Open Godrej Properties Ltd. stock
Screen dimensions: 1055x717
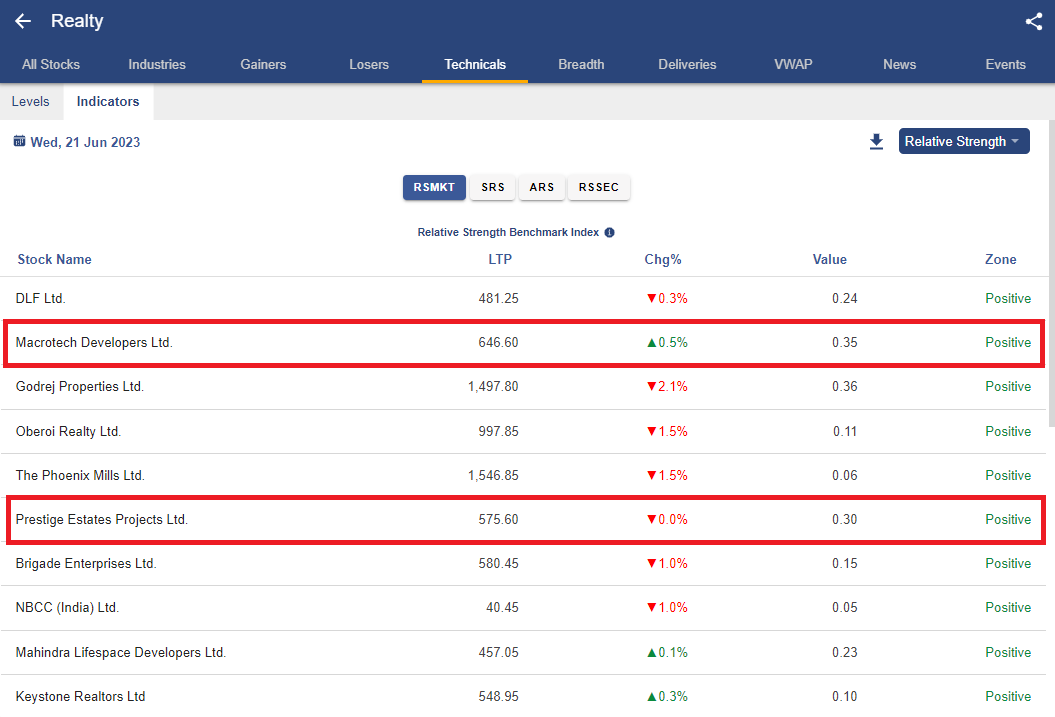tap(79, 387)
